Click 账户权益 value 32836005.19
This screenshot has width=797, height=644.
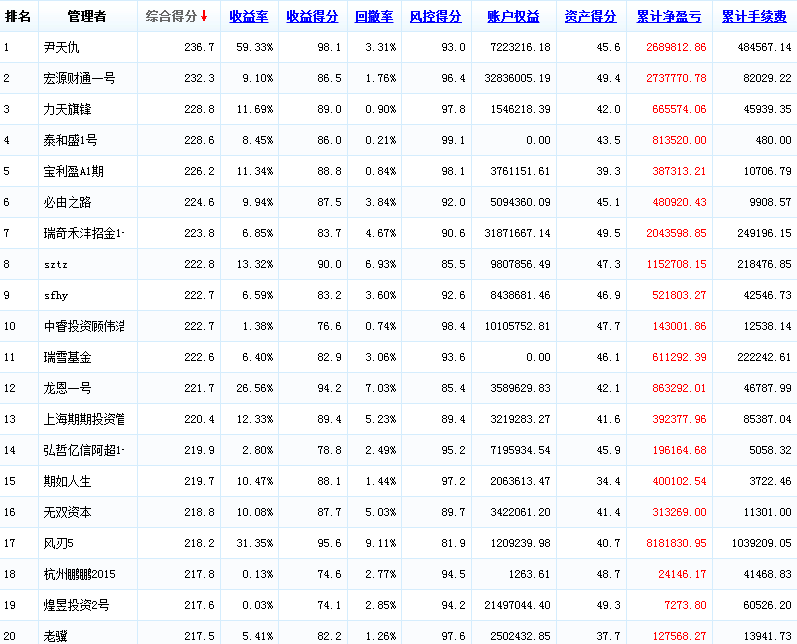pos(517,78)
